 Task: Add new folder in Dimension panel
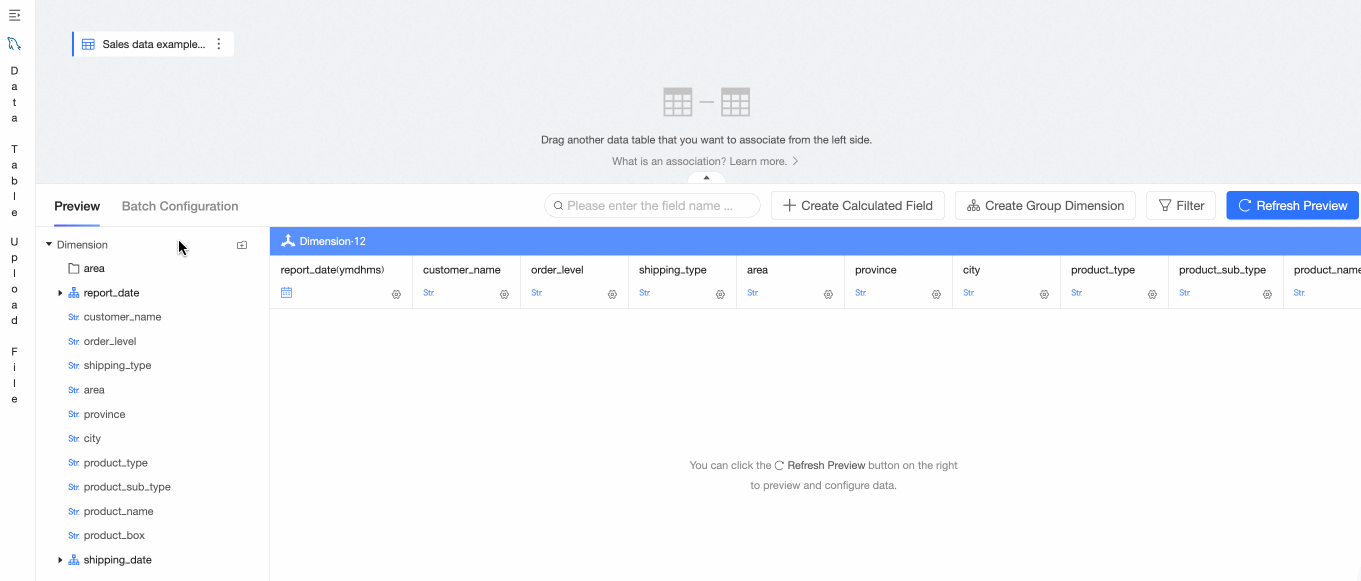242,245
